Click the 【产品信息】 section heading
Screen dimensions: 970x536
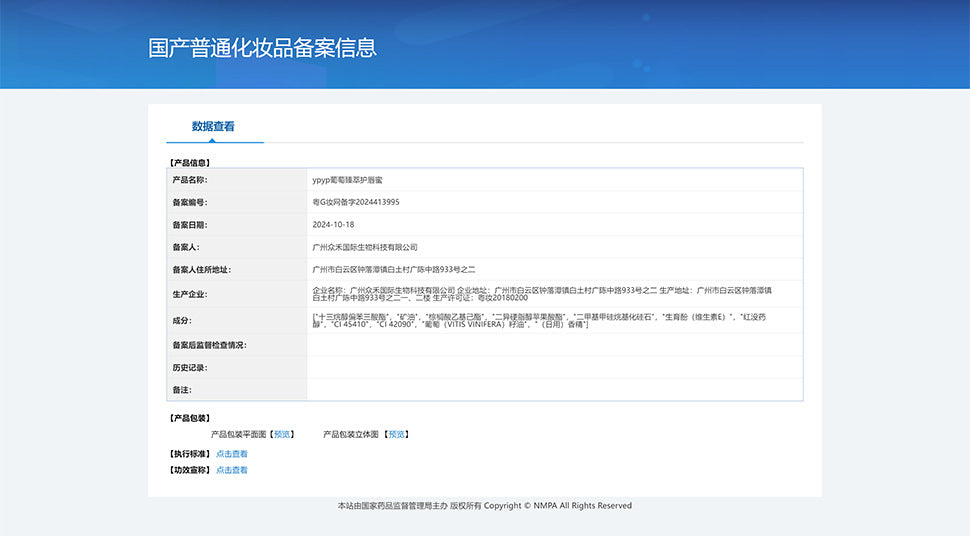[188, 162]
